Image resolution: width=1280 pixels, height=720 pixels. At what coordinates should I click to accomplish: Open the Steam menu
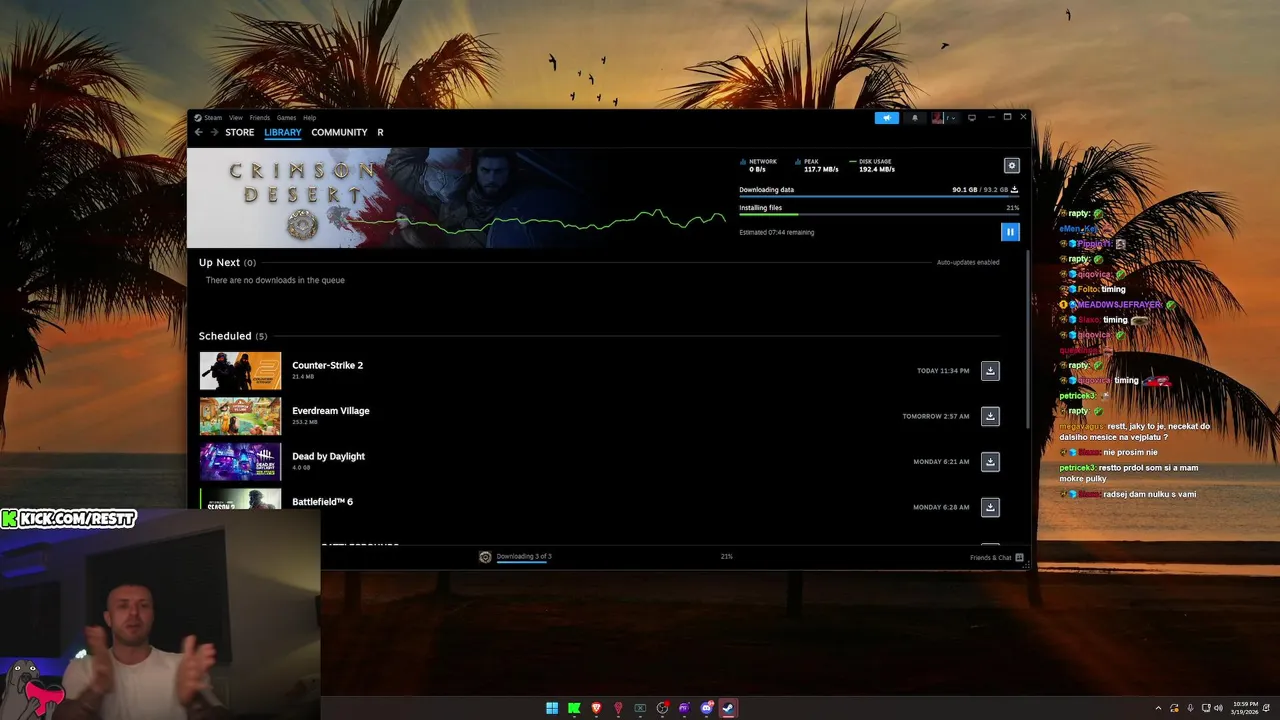[209, 118]
